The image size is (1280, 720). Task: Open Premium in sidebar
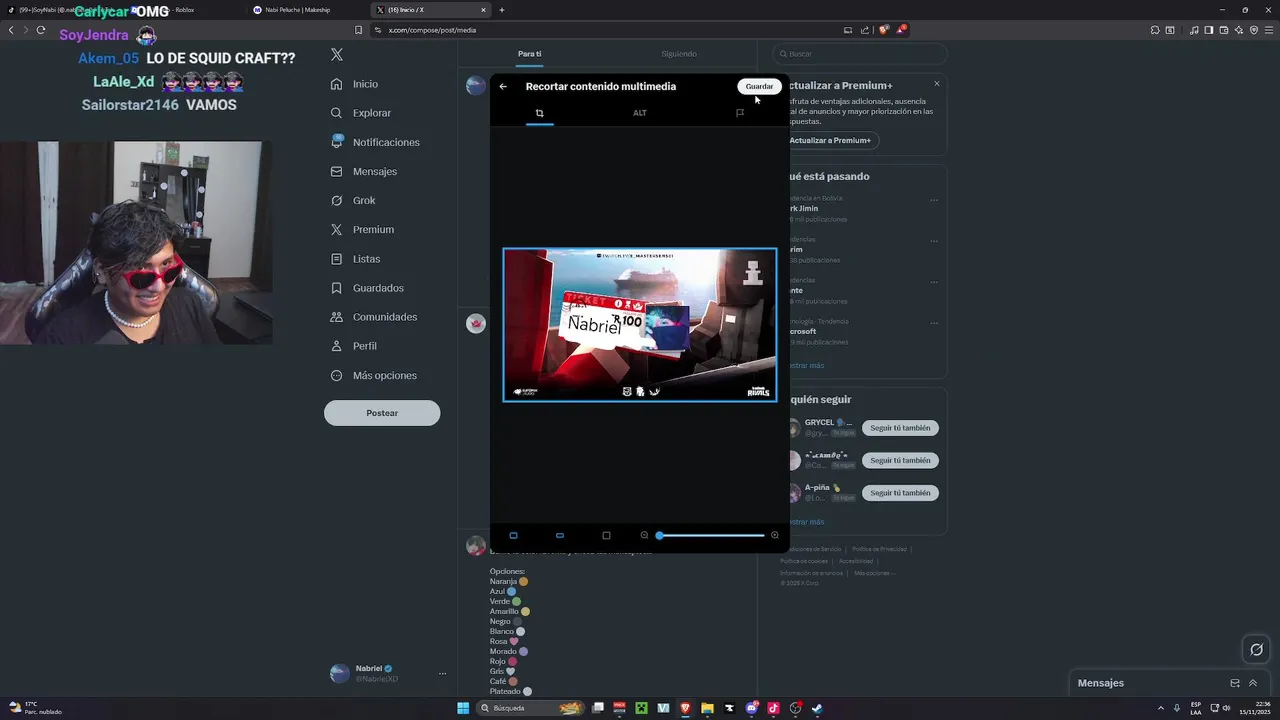pos(362,229)
